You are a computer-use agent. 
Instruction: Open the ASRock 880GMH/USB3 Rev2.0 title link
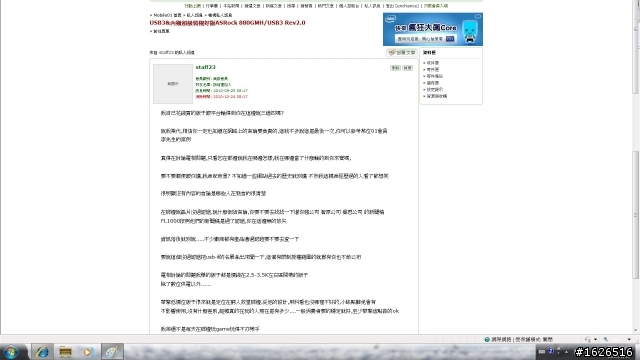tap(227, 23)
